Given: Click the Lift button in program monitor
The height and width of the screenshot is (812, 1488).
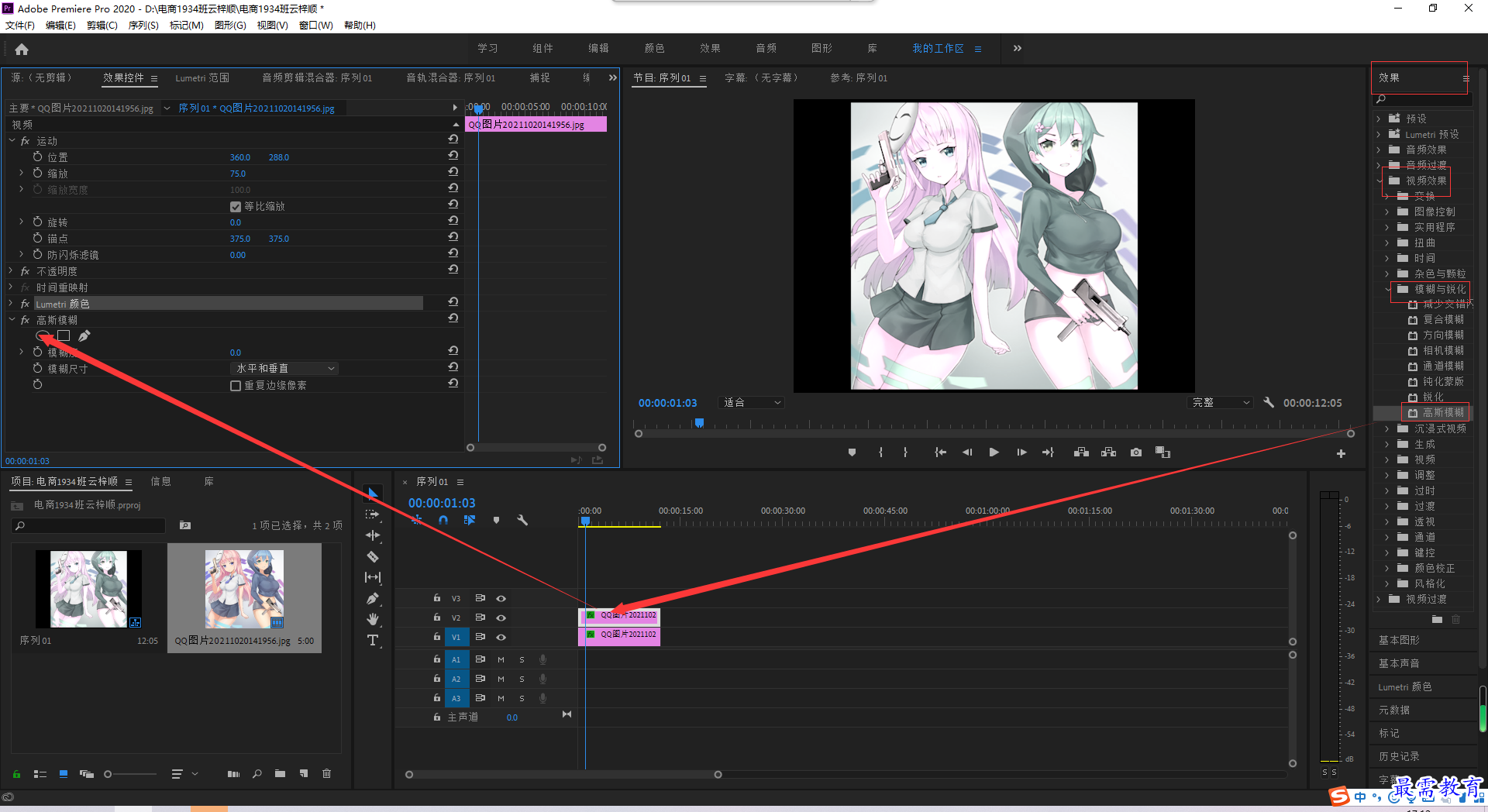Looking at the screenshot, I should pos(1081,452).
